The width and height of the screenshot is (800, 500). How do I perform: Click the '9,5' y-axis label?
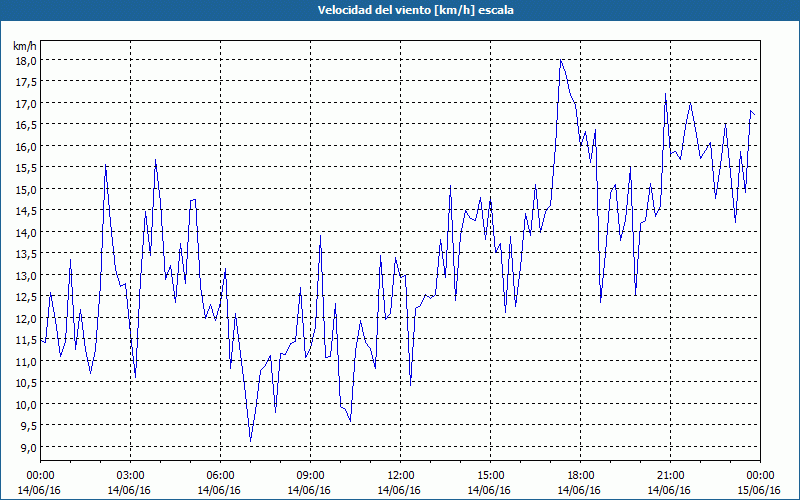28,426
